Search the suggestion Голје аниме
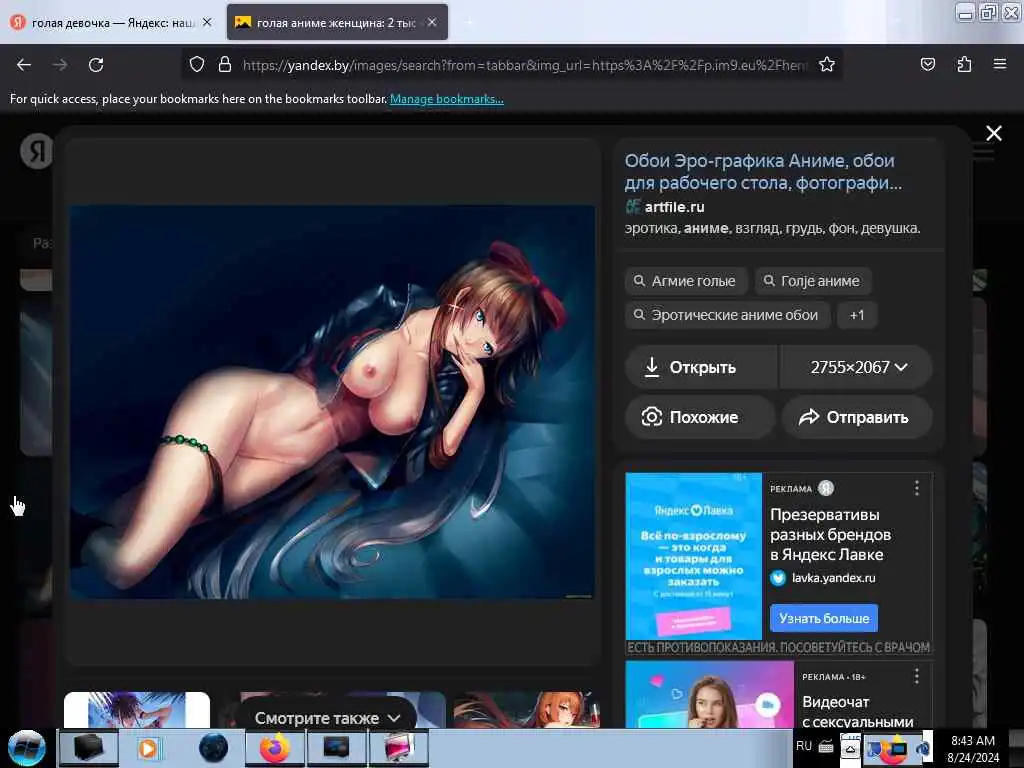The width and height of the screenshot is (1024, 768). pos(813,281)
